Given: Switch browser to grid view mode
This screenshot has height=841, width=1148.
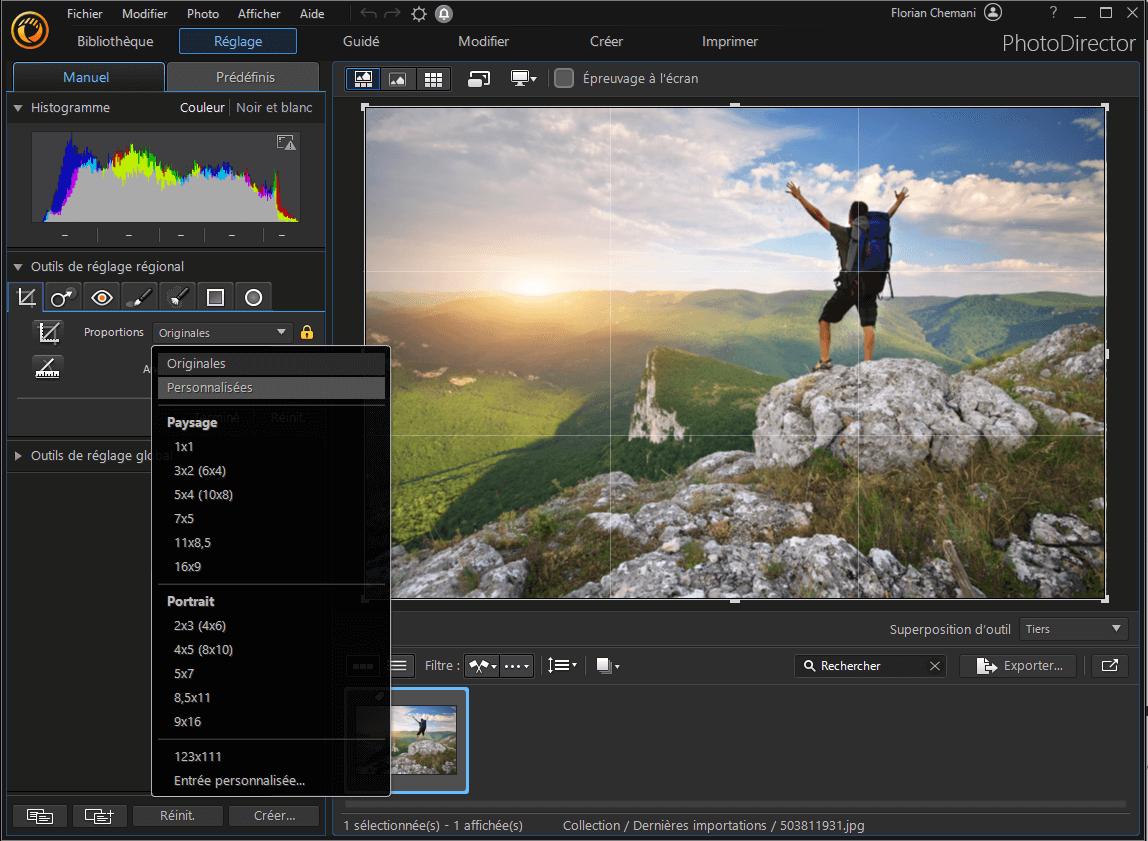Looking at the screenshot, I should 434,78.
